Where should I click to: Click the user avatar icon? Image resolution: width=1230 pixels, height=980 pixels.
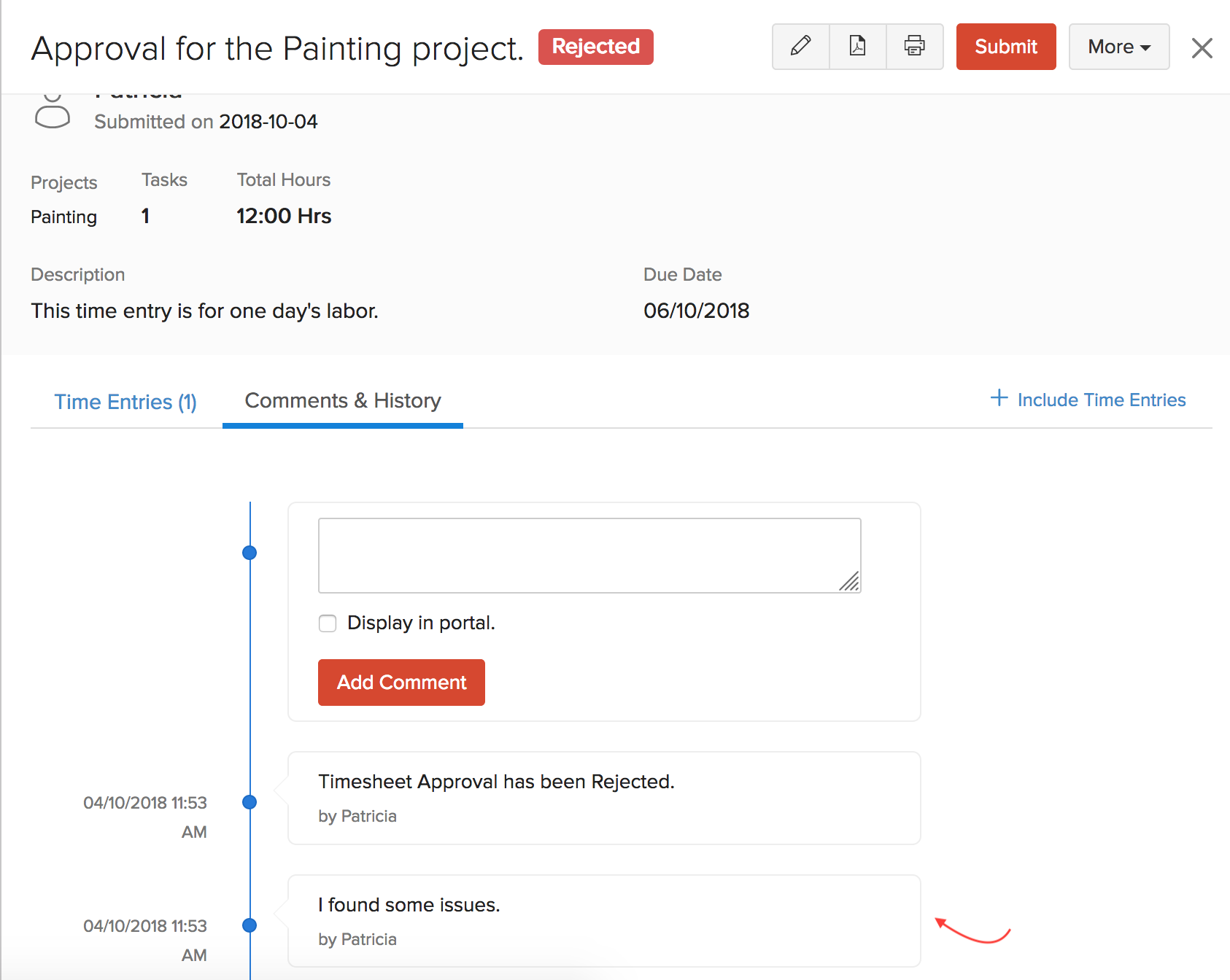(x=53, y=112)
